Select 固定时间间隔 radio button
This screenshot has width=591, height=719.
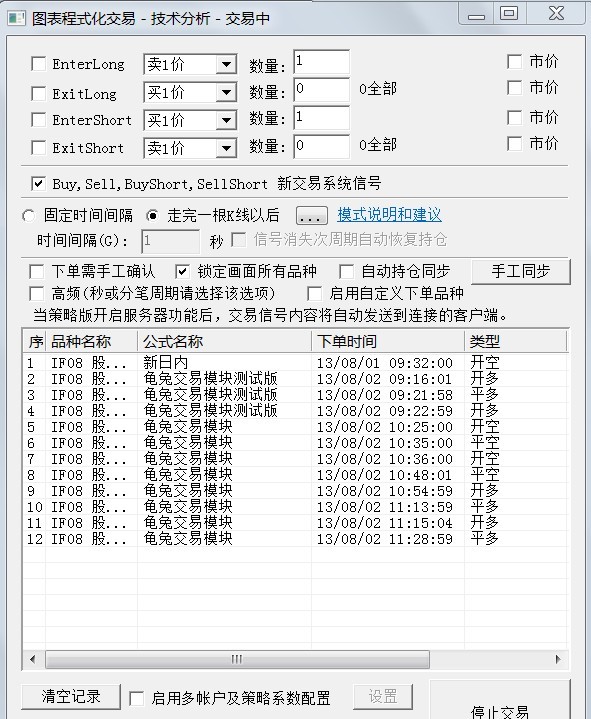(28, 216)
